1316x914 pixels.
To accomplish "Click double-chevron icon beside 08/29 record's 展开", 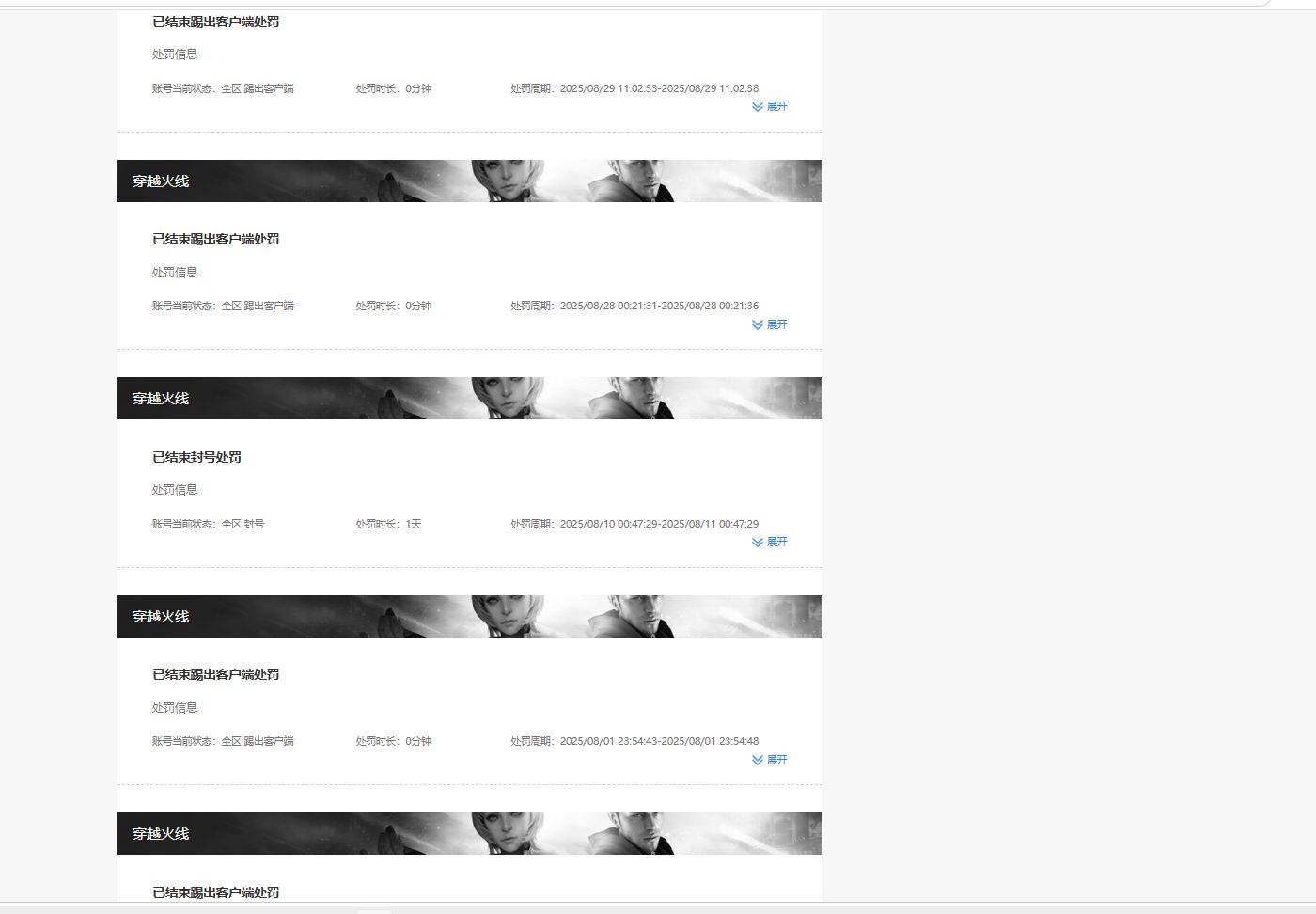I will tap(758, 106).
